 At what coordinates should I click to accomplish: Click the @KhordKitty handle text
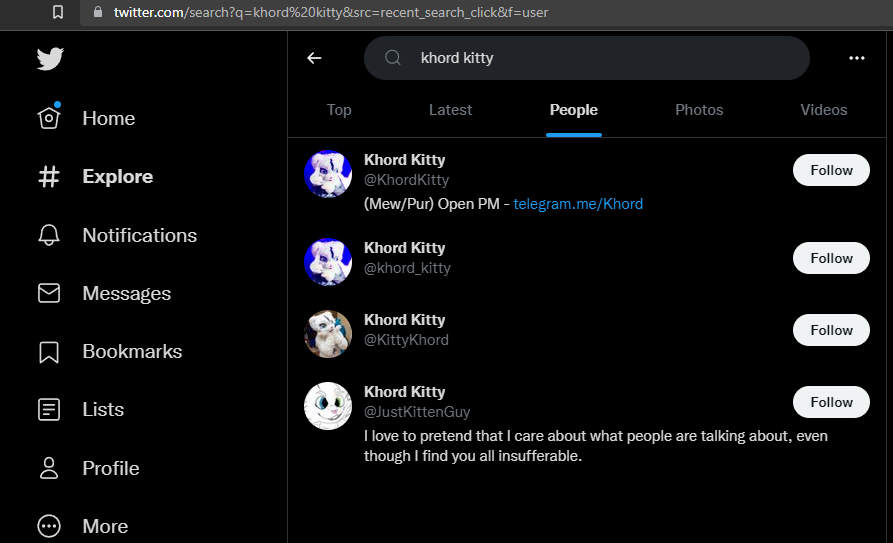point(407,180)
